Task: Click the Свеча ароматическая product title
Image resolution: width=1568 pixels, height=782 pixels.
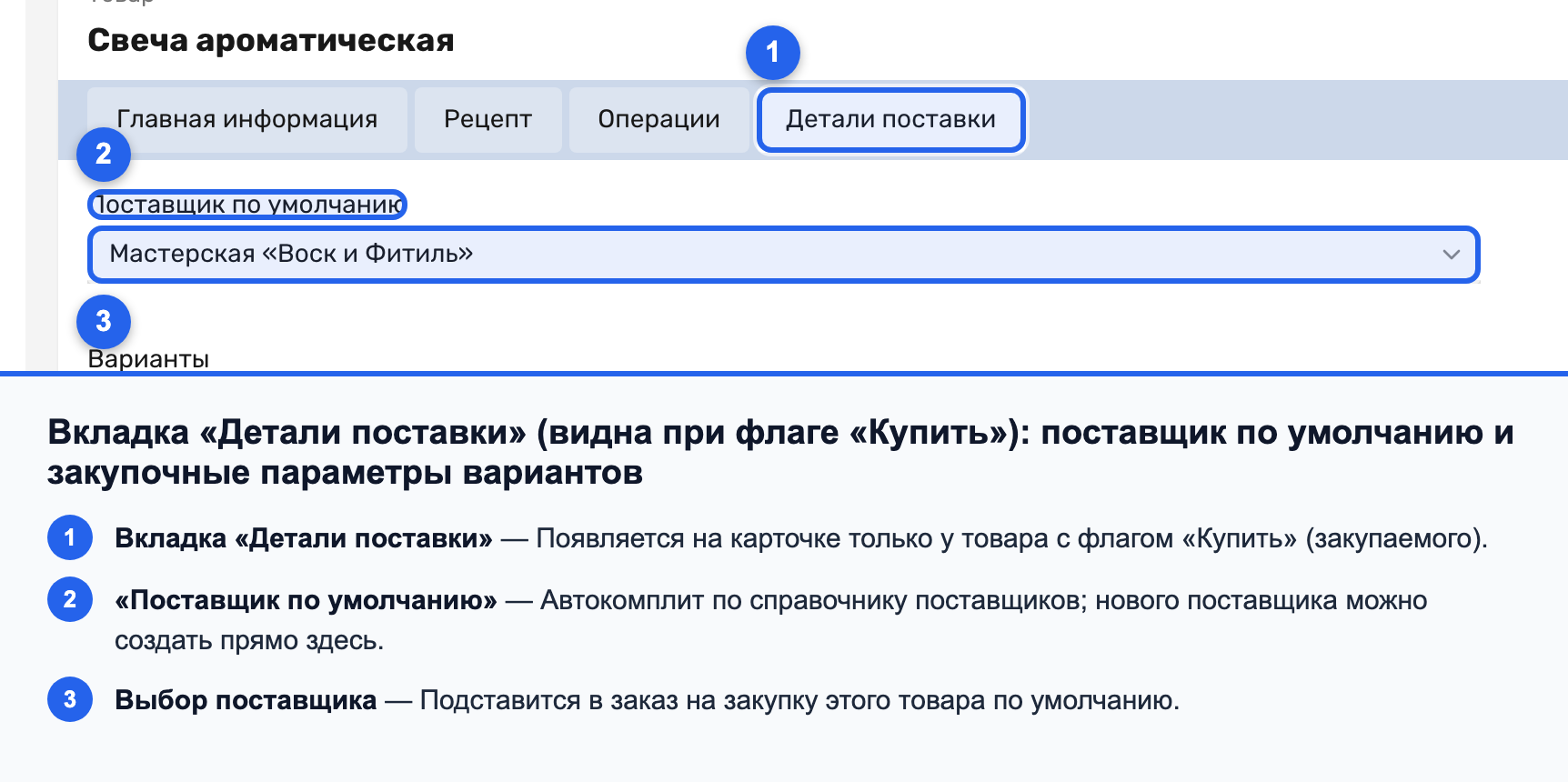Action: click(x=271, y=40)
